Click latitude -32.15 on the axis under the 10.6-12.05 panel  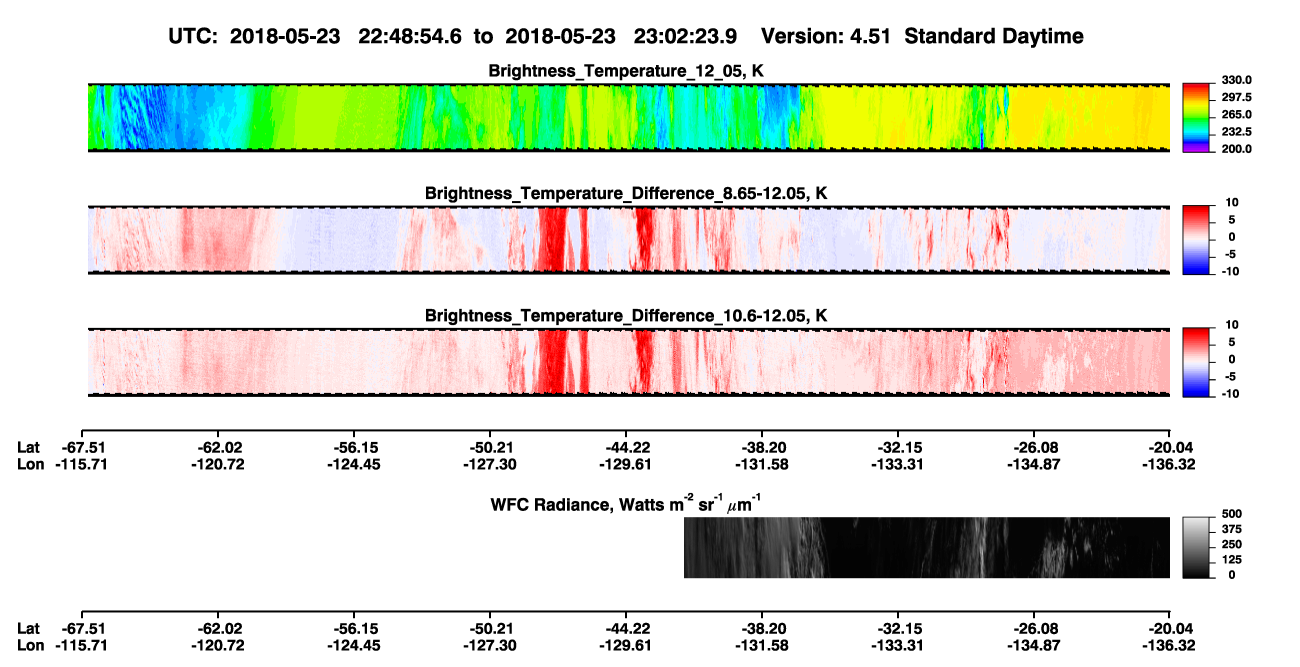899,448
